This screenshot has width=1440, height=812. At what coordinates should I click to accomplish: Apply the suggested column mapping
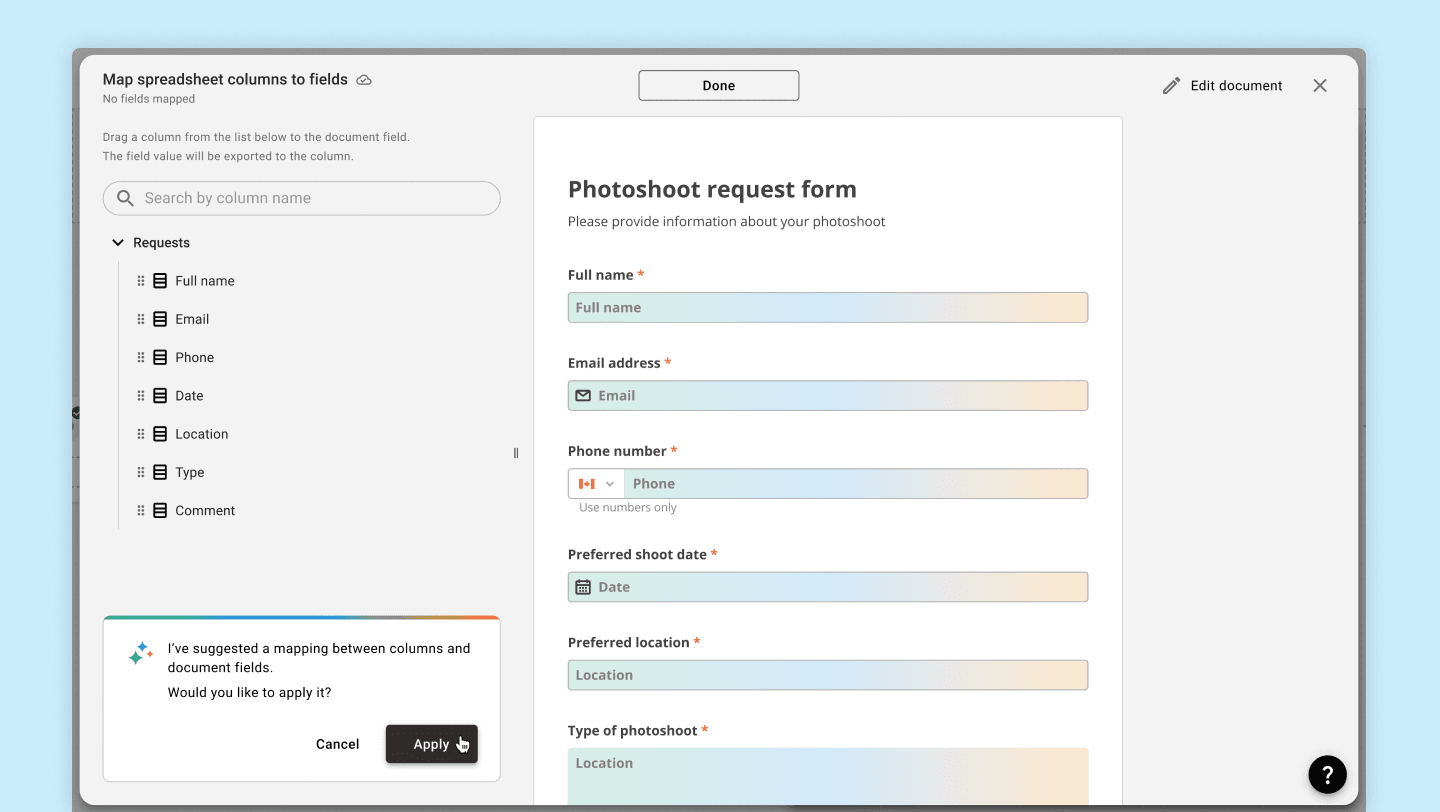432,744
